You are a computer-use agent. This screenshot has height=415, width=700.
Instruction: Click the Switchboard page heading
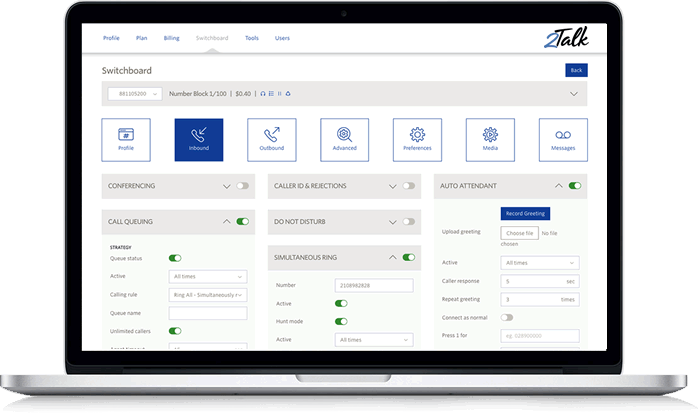click(126, 71)
